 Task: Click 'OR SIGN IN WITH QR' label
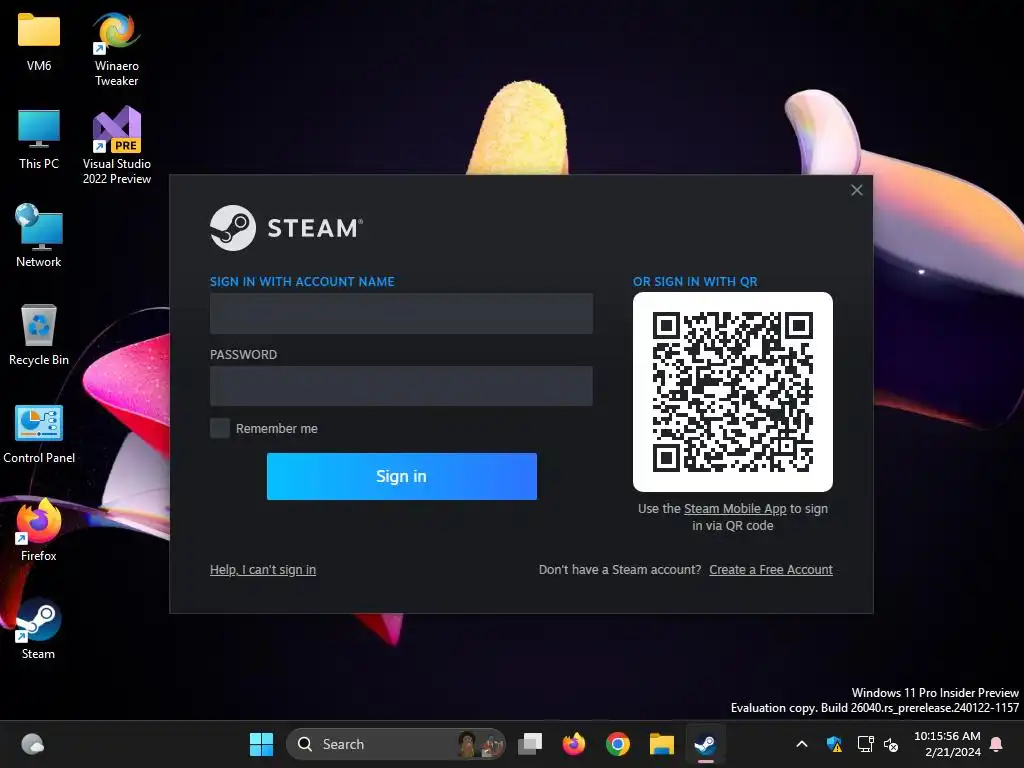point(695,281)
